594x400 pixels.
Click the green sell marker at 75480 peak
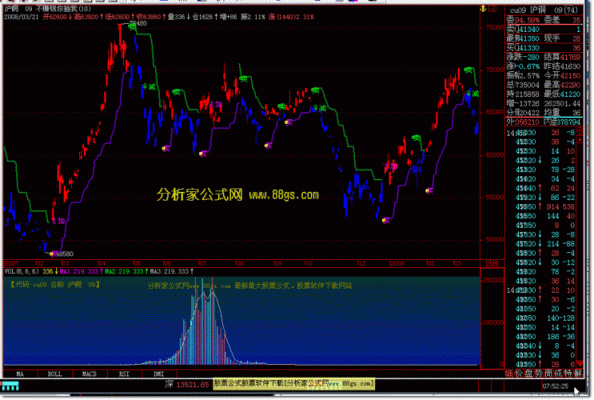[x=132, y=27]
